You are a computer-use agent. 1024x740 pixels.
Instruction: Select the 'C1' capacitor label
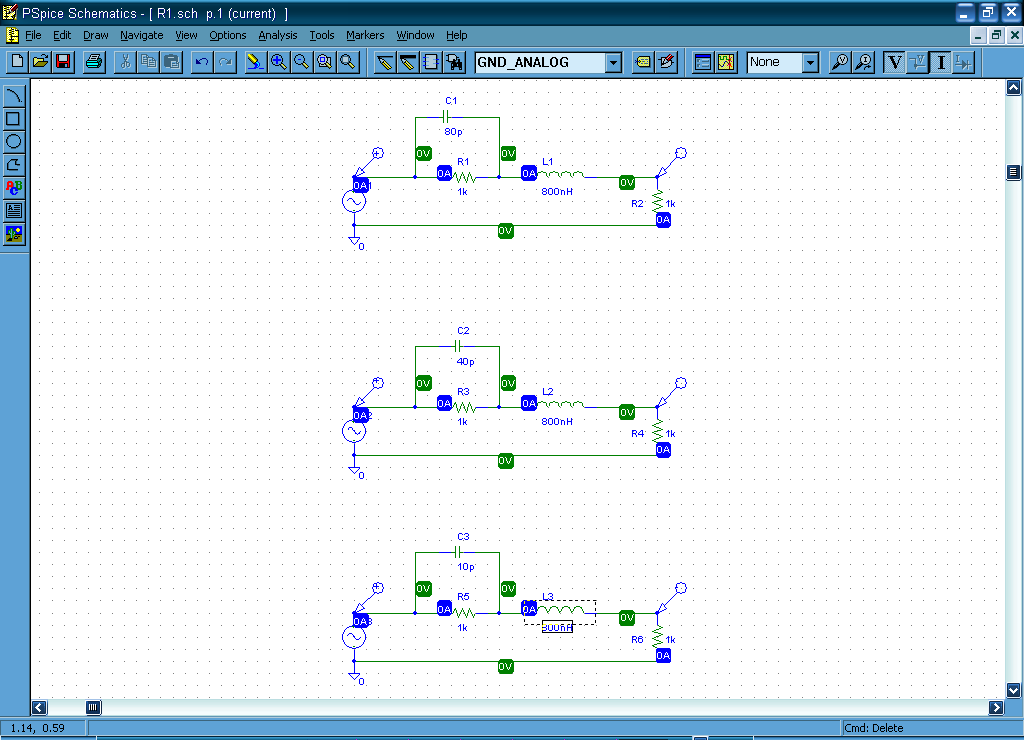tap(451, 101)
